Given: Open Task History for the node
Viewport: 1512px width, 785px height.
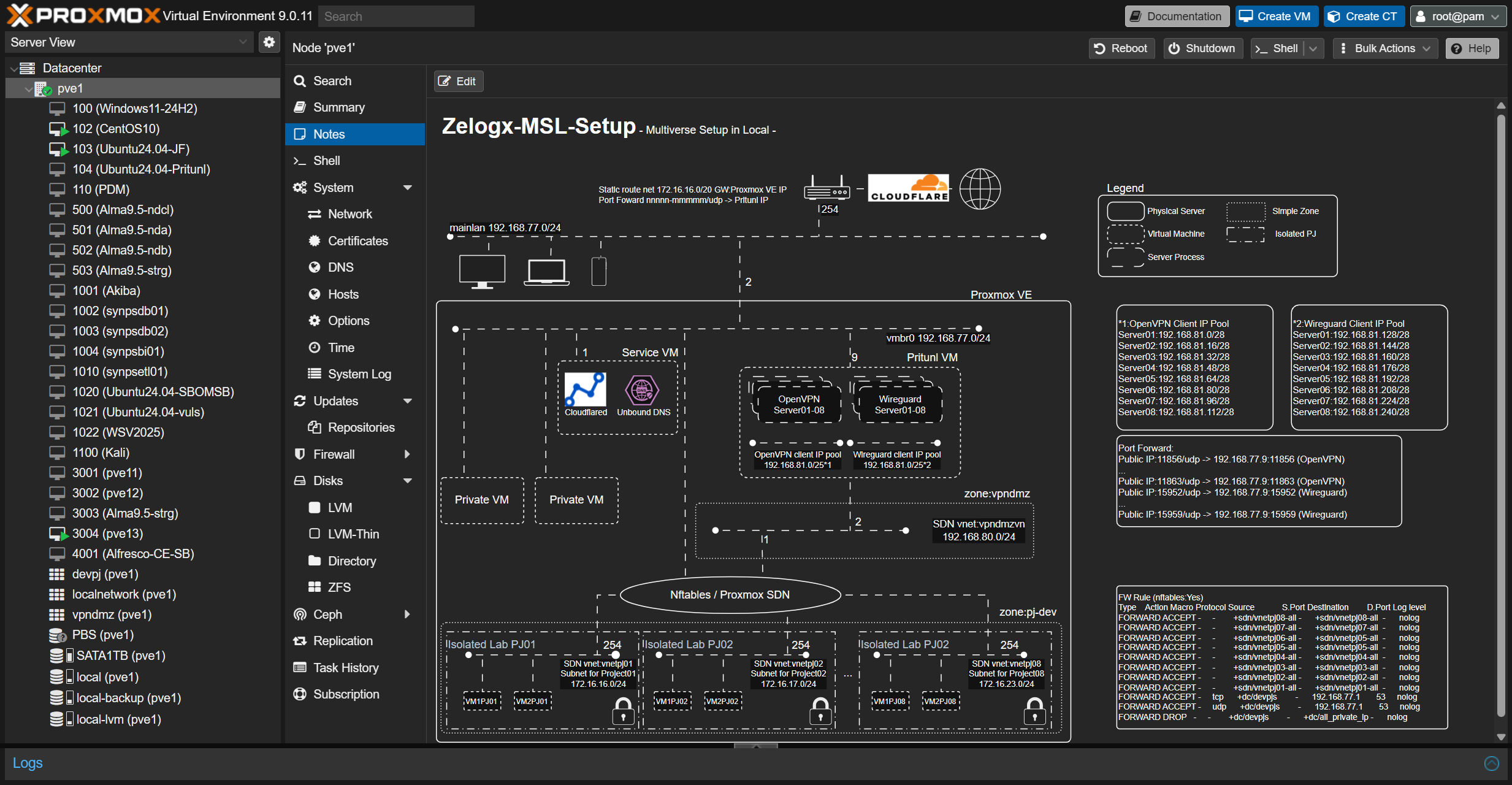Looking at the screenshot, I should click(346, 667).
